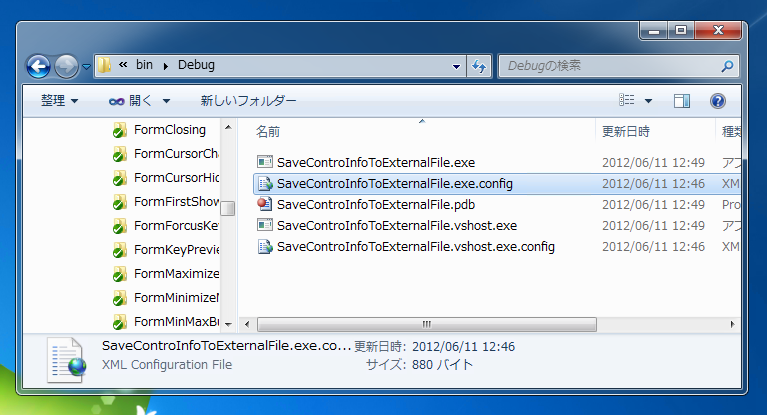Click horizontal scrollbar left arrow
The width and height of the screenshot is (767, 415).
tap(247, 324)
